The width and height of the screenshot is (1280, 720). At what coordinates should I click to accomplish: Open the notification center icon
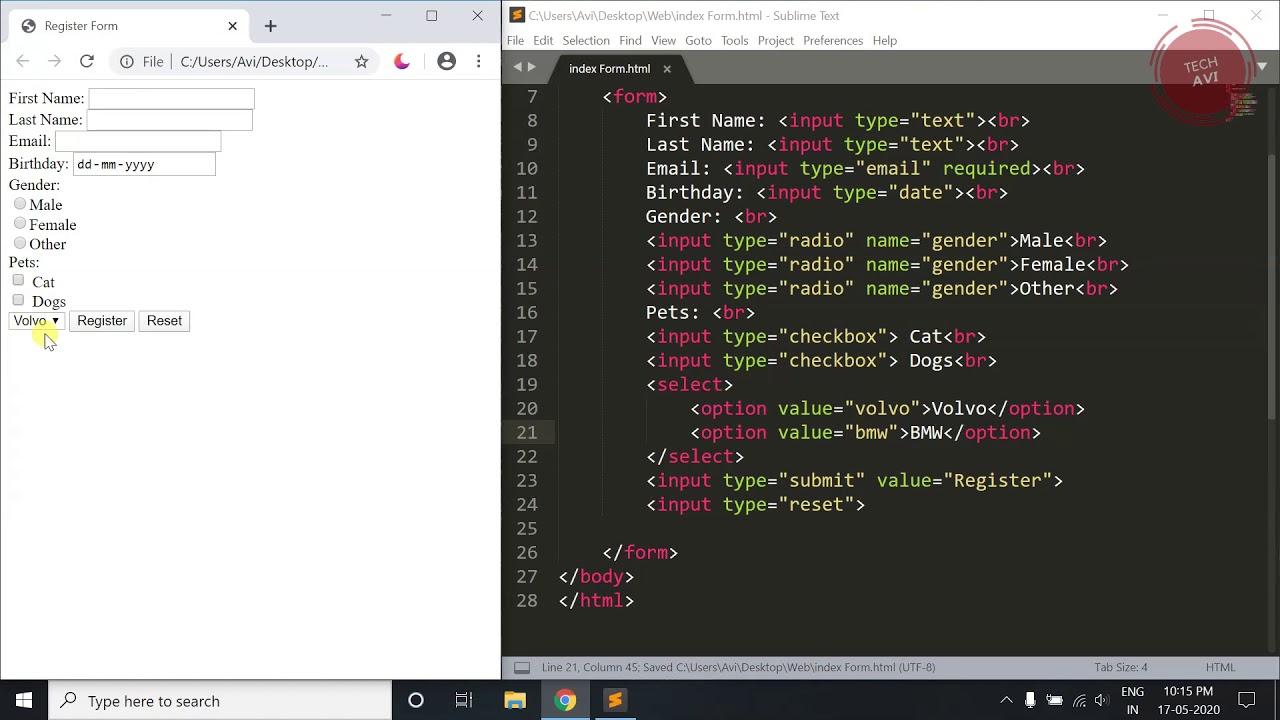pyautogui.click(x=1247, y=701)
